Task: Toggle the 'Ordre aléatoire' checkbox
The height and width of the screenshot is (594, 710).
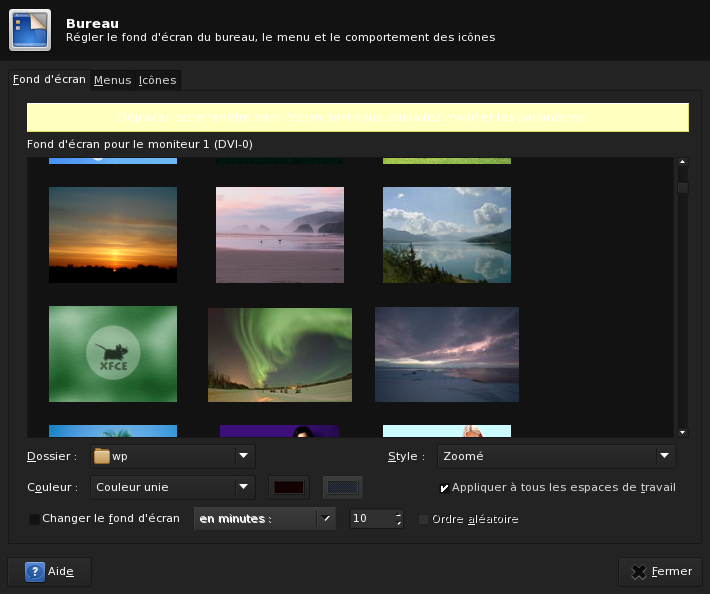Action: [424, 519]
